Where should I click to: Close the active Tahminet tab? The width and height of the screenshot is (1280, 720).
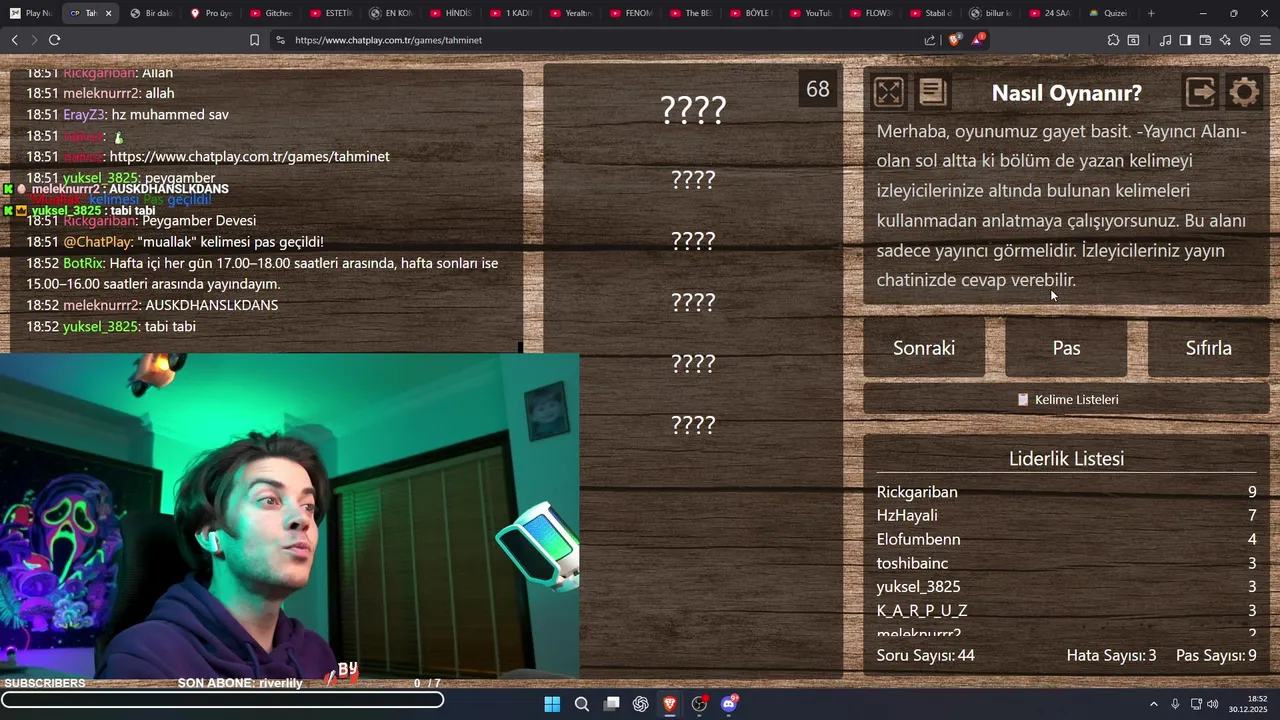click(x=108, y=13)
